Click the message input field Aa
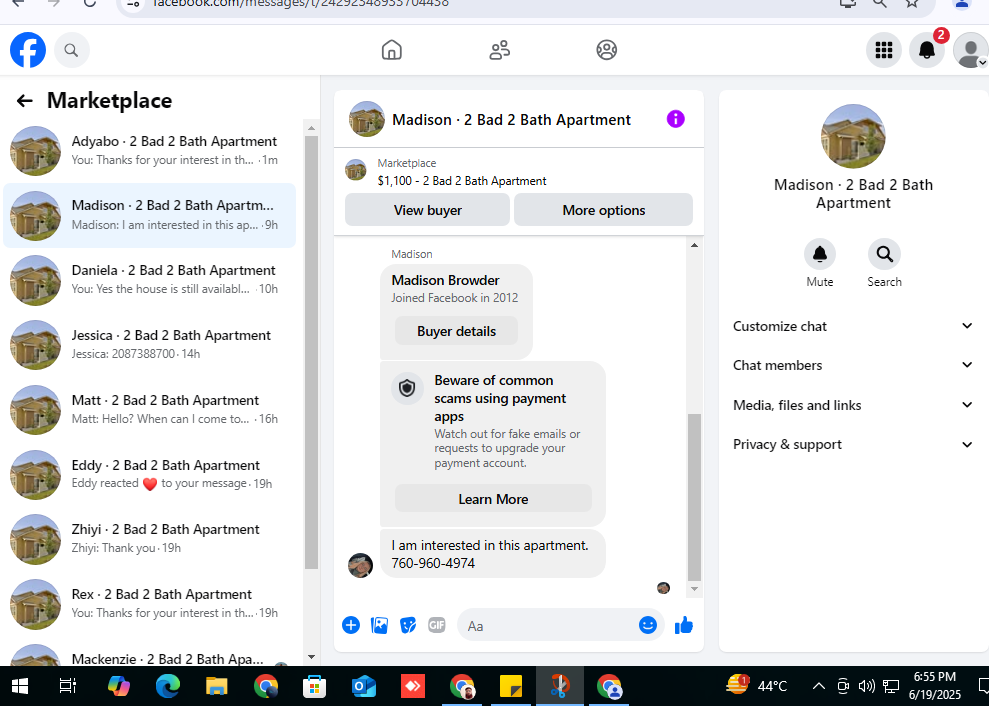Image resolution: width=989 pixels, height=706 pixels. point(549,625)
